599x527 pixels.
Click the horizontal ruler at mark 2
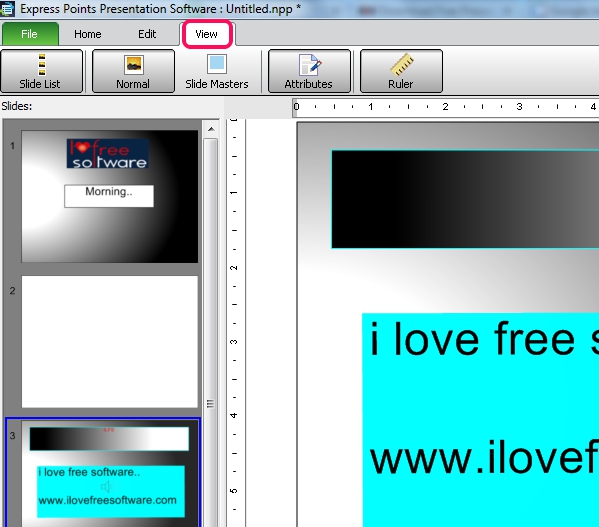[x=445, y=107]
